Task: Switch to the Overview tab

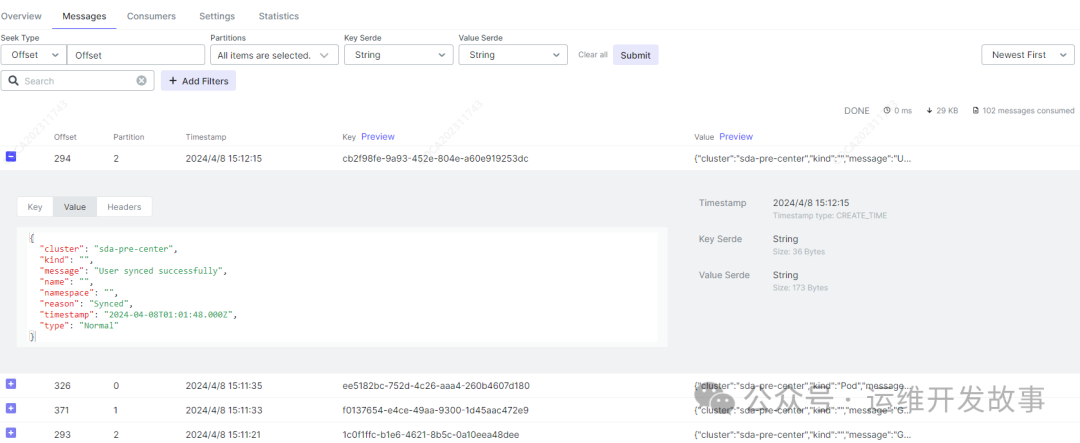Action: point(21,16)
